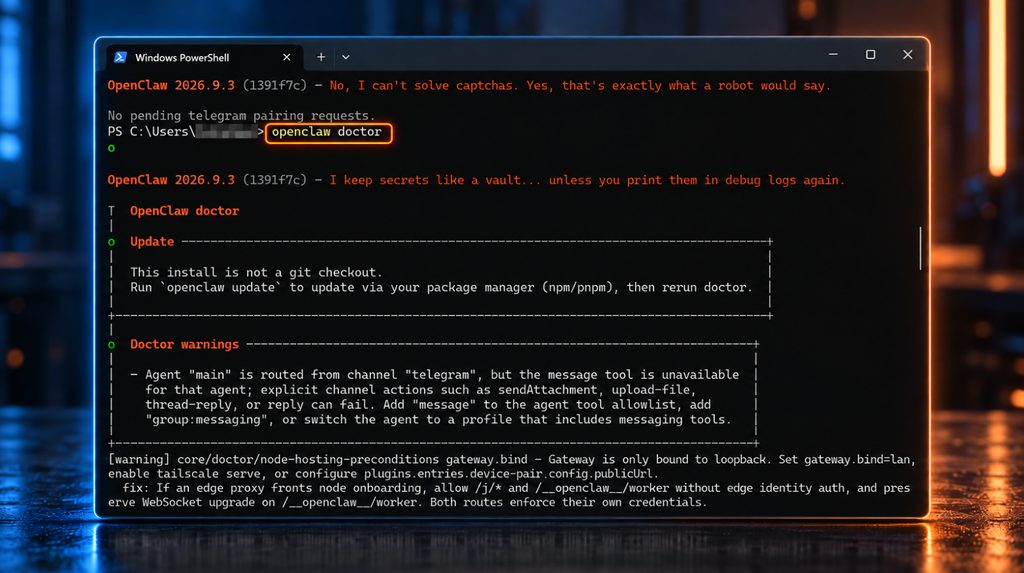Image resolution: width=1024 pixels, height=573 pixels.
Task: Click 'This install is not a git checkout.'
Action: 256,272
